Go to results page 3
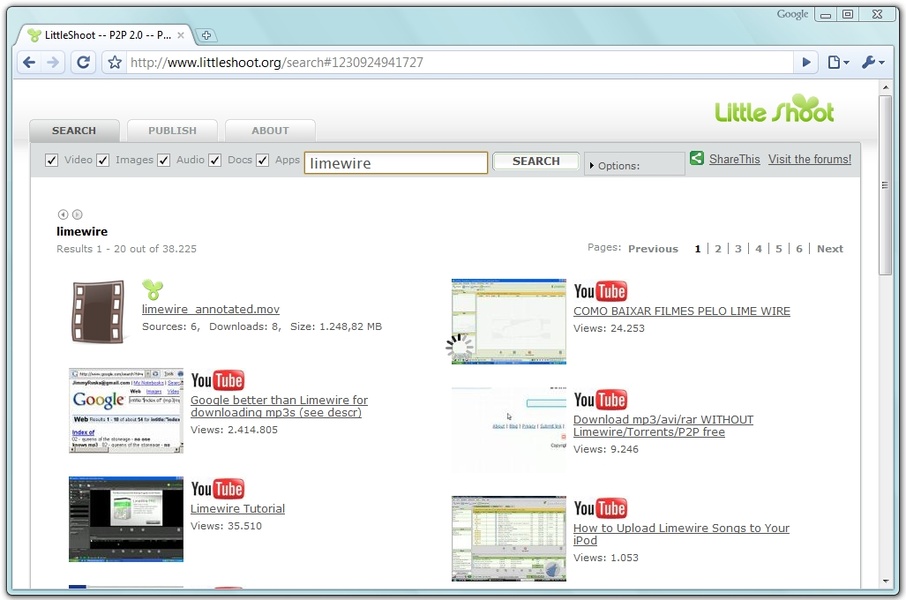The height and width of the screenshot is (600, 906). pyautogui.click(x=738, y=249)
